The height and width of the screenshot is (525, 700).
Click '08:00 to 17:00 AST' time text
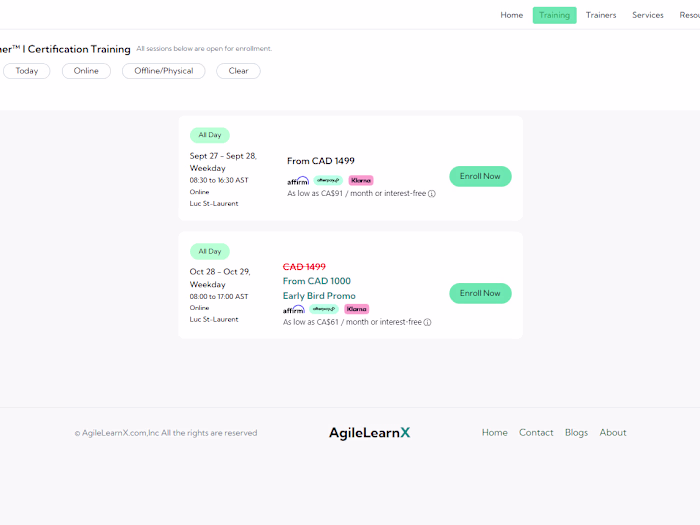219,296
